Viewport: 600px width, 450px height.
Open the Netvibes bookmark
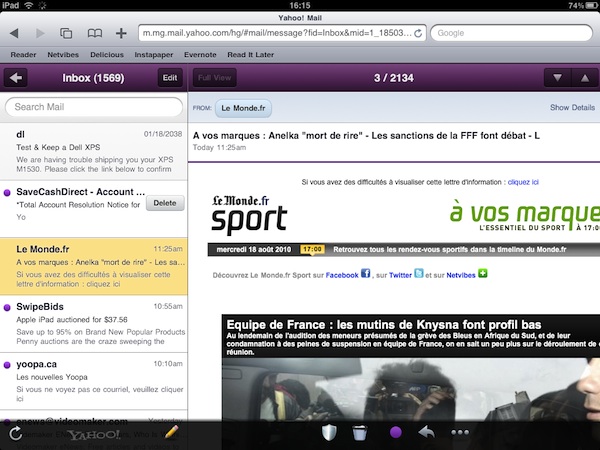tap(63, 55)
